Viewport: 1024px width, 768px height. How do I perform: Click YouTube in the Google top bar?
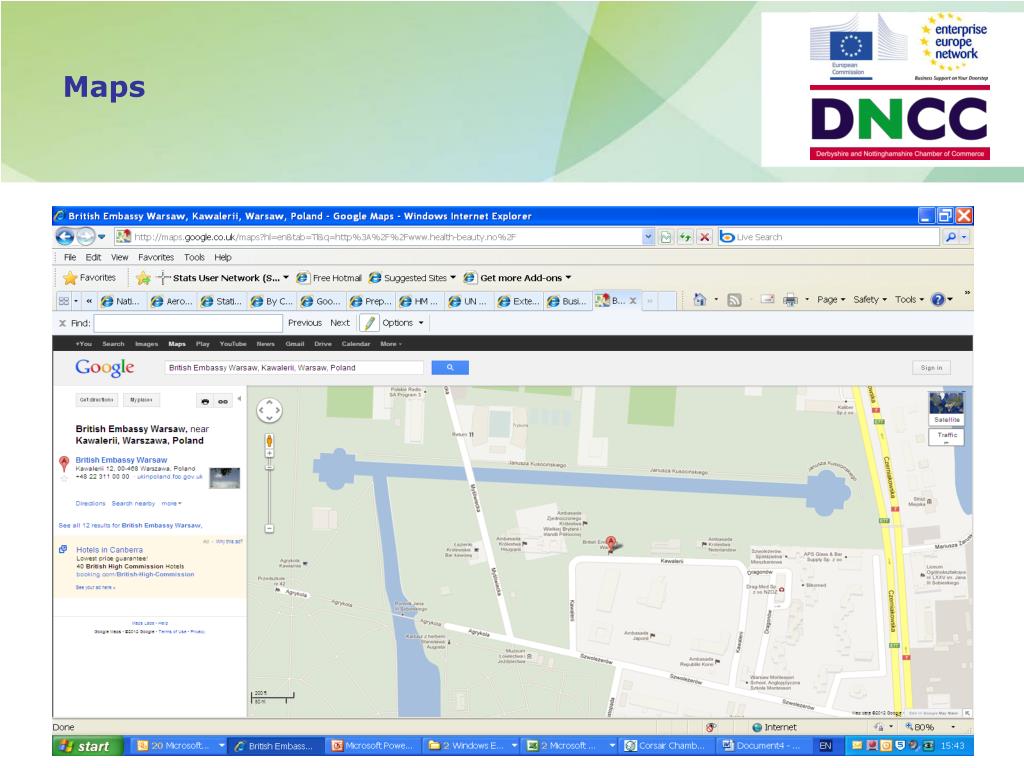(232, 344)
